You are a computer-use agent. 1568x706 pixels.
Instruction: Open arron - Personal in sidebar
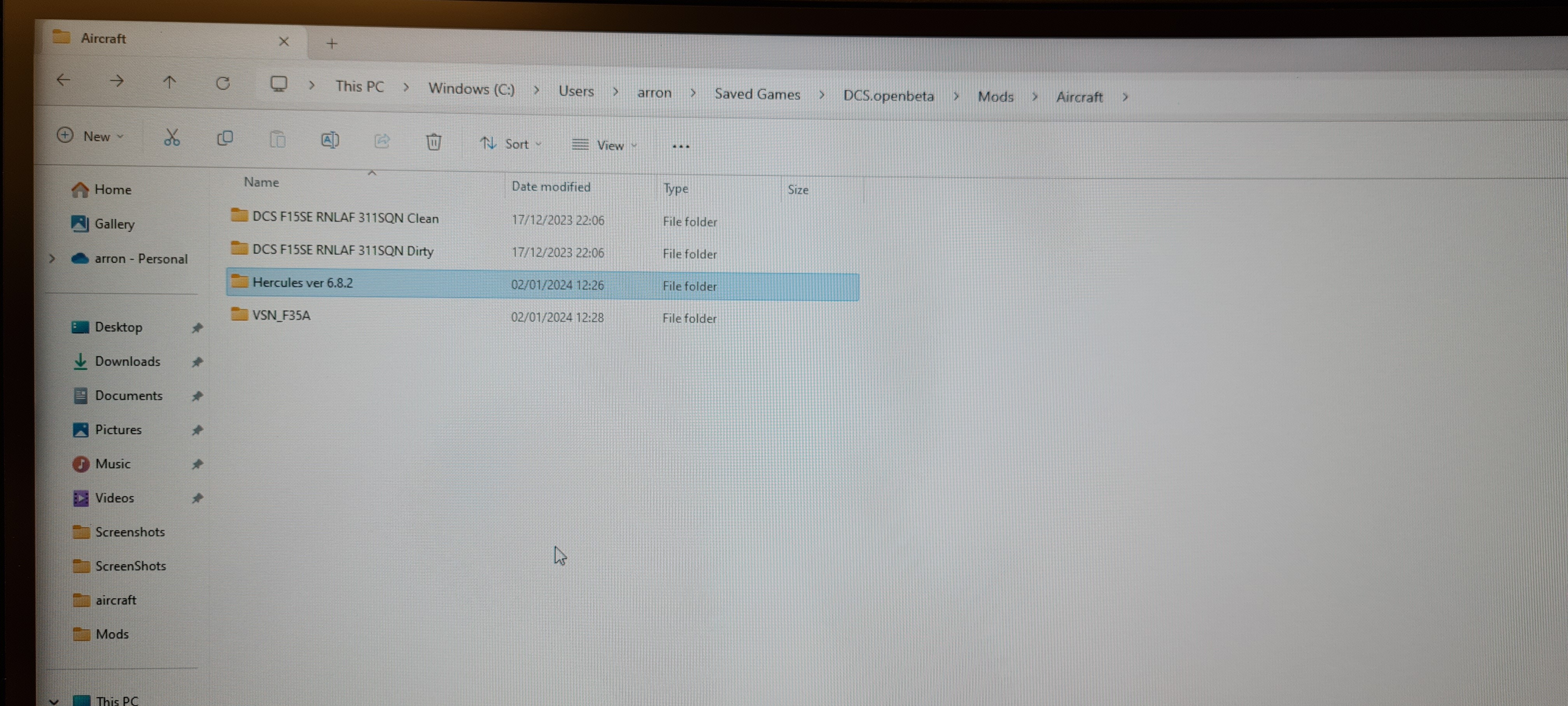129,258
